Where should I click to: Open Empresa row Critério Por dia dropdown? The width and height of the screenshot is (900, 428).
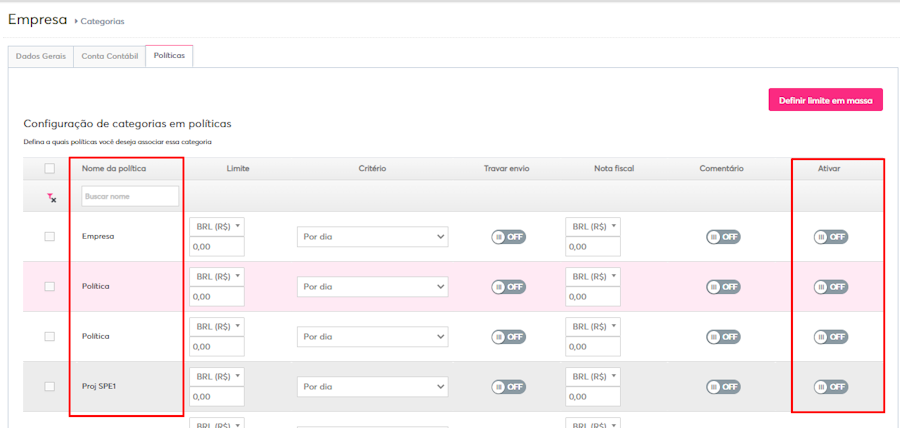(x=373, y=237)
